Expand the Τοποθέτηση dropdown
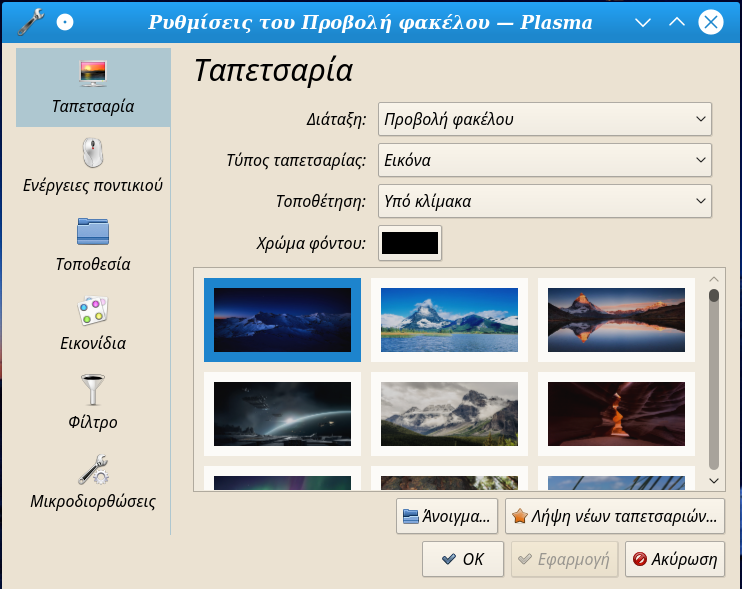The height and width of the screenshot is (589, 742). pos(545,201)
